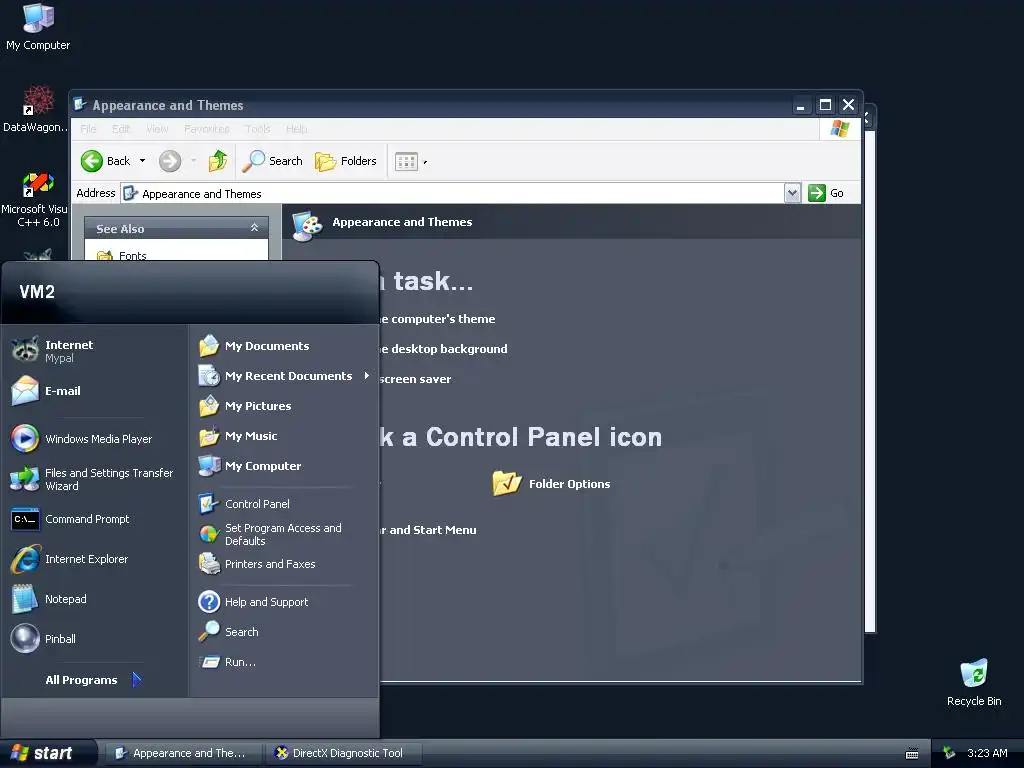Image resolution: width=1024 pixels, height=768 pixels.
Task: Click the VM2 user name header
Action: click(37, 291)
